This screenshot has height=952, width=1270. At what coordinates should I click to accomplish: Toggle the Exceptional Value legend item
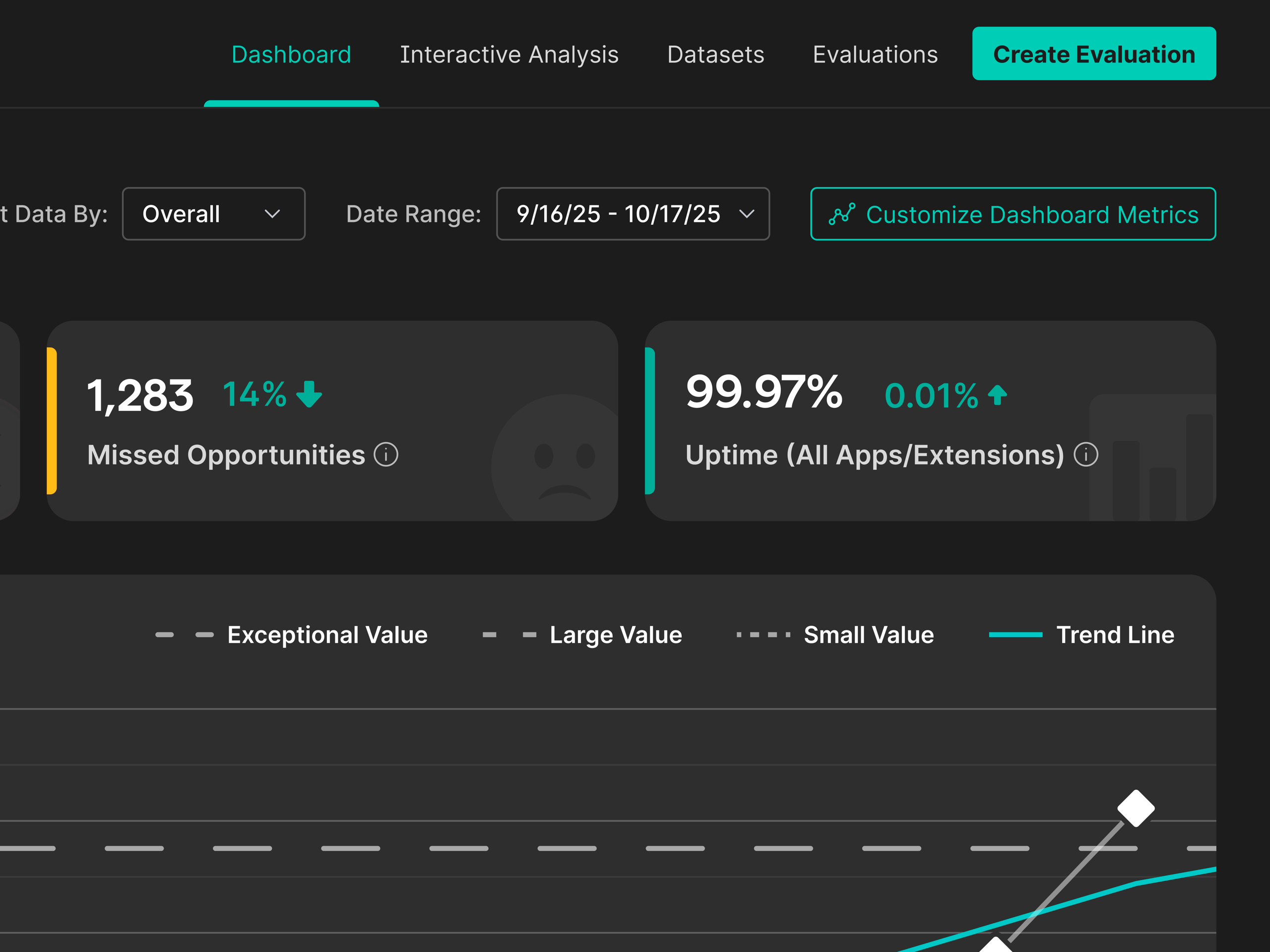point(291,635)
